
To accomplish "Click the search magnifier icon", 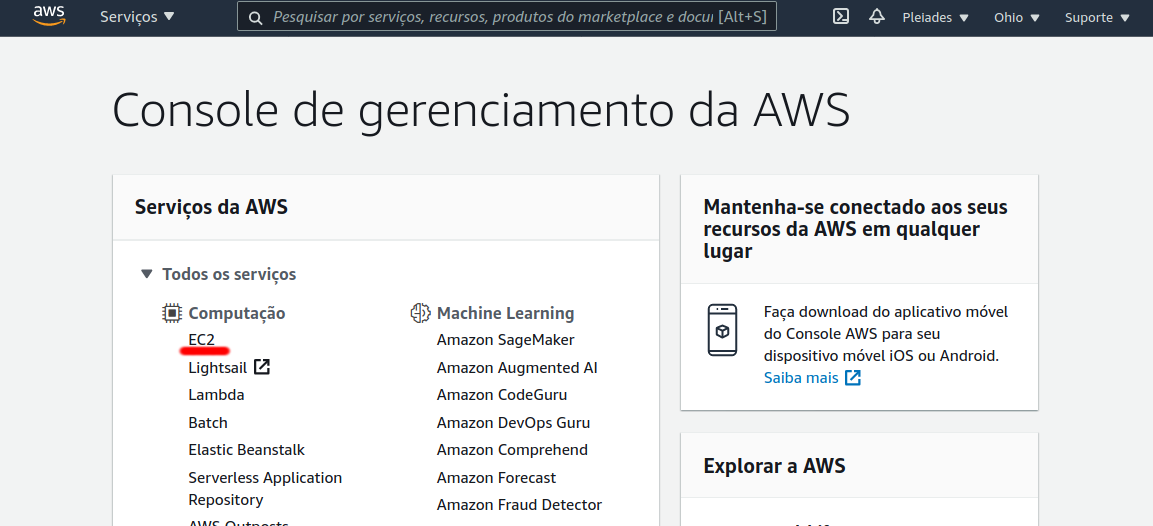I will pyautogui.click(x=256, y=18).
